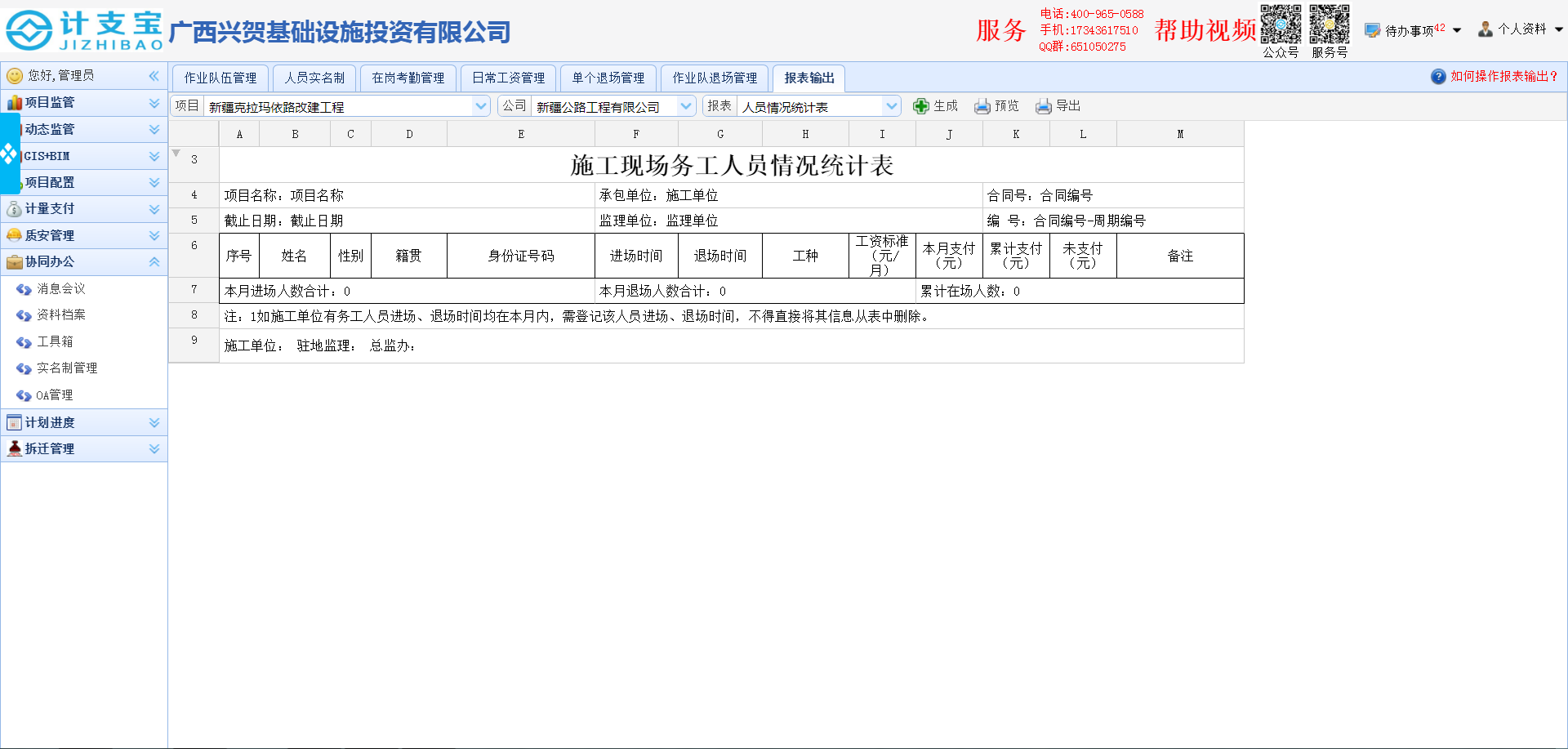Open OA管理 in sidebar
The image size is (1568, 749).
click(x=55, y=395)
